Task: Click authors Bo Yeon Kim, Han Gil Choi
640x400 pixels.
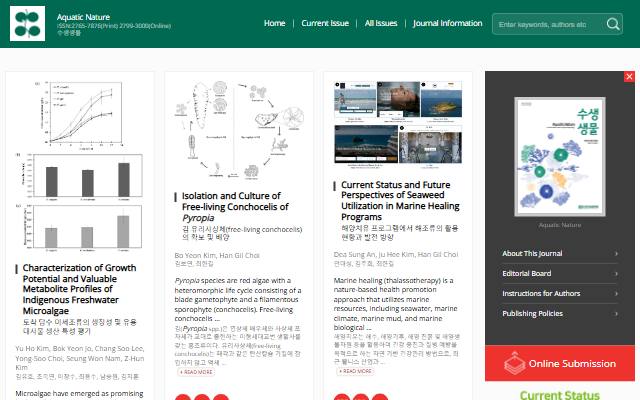Action: [217, 256]
